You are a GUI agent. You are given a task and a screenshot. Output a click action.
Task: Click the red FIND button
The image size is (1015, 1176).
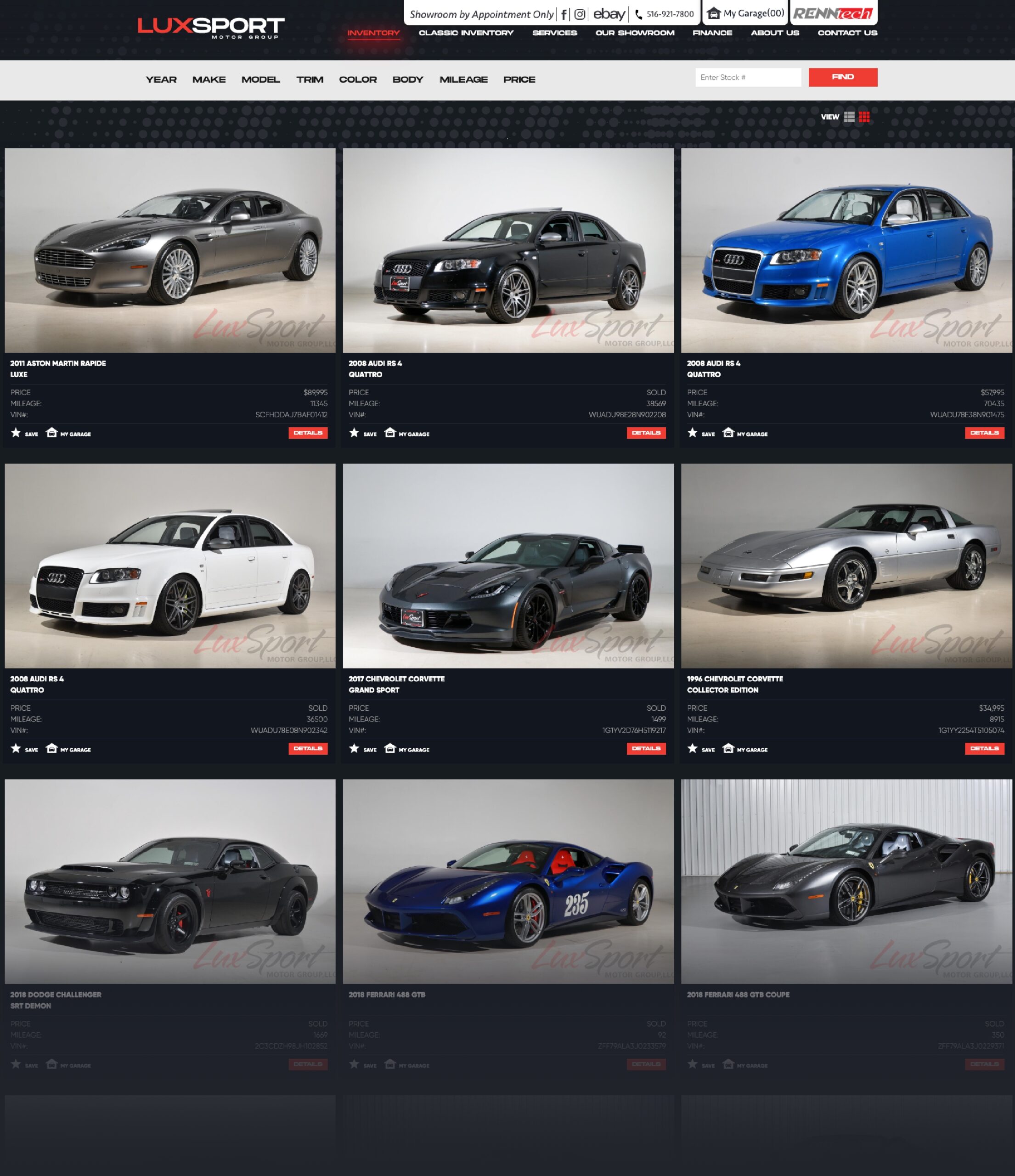coord(843,77)
